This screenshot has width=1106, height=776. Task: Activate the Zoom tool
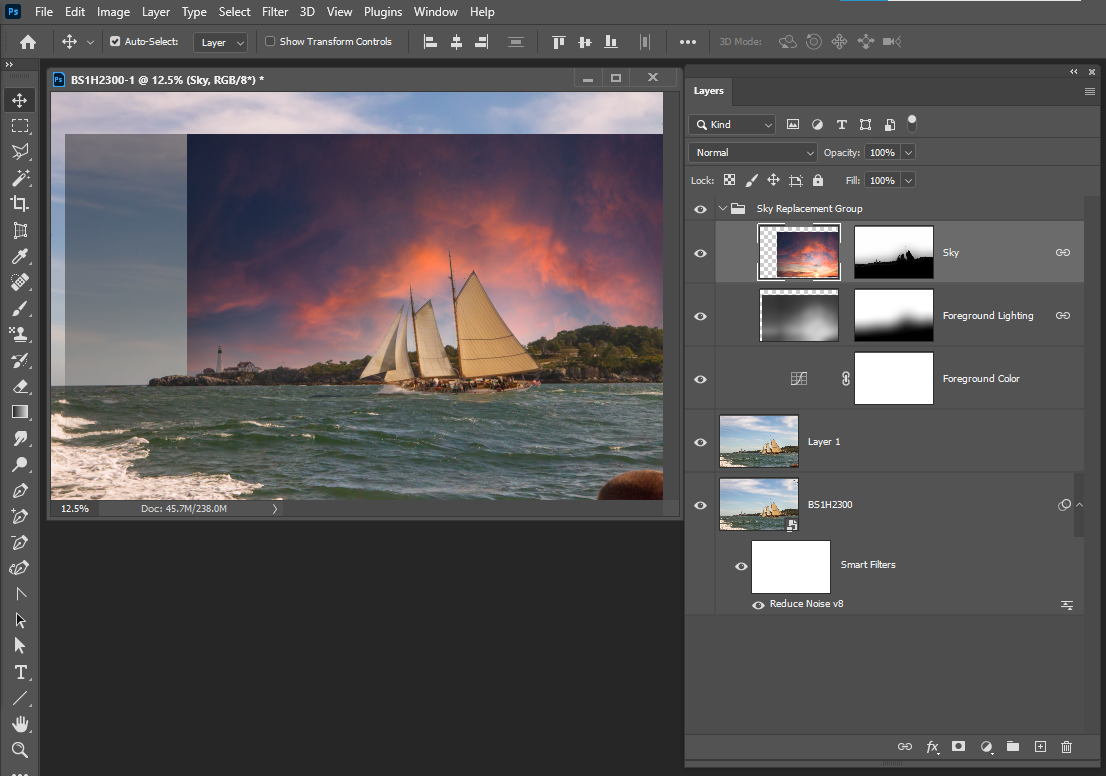click(x=20, y=750)
